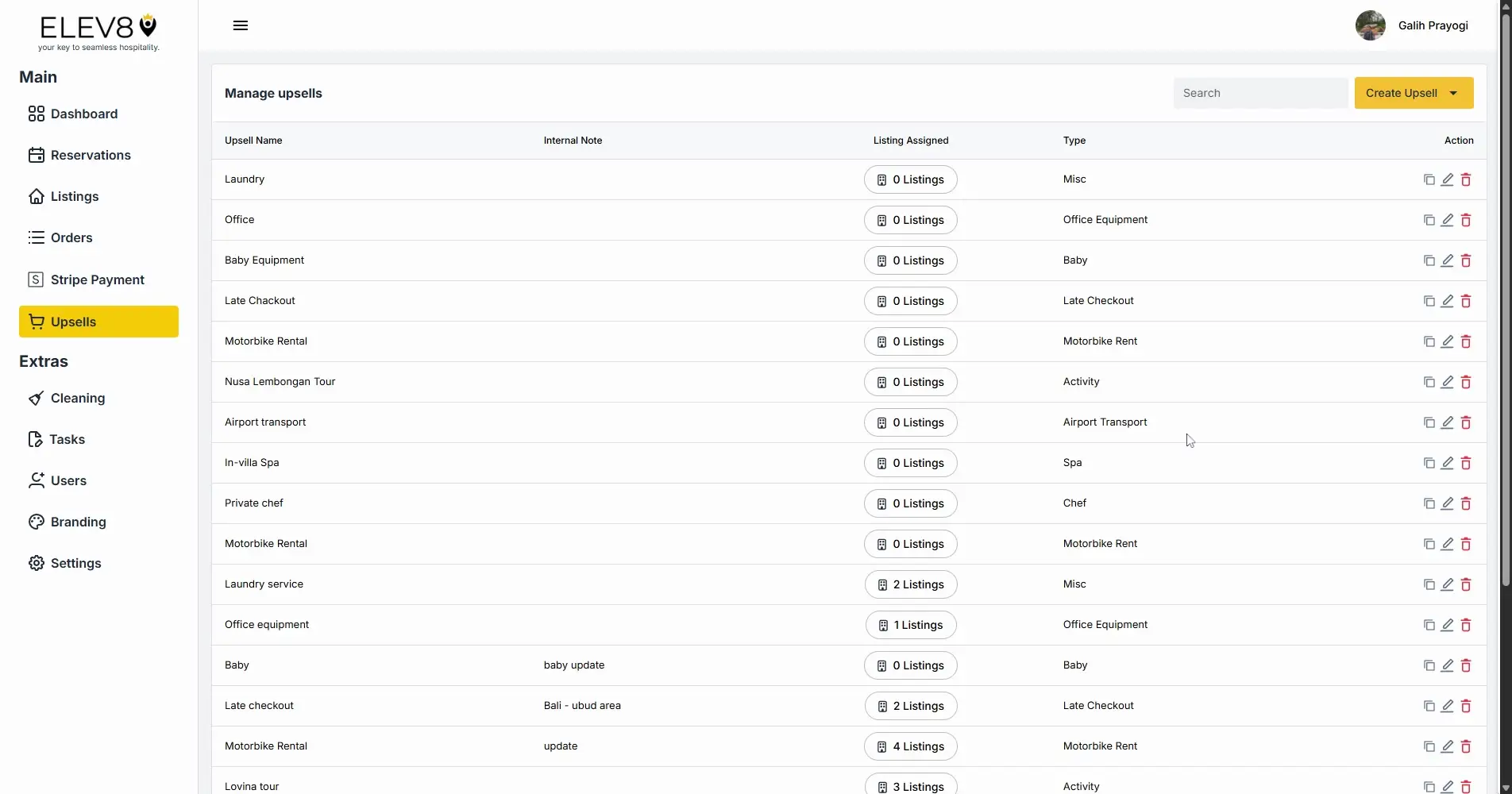
Task: Open the Listings sidebar item
Action: pyautogui.click(x=74, y=196)
